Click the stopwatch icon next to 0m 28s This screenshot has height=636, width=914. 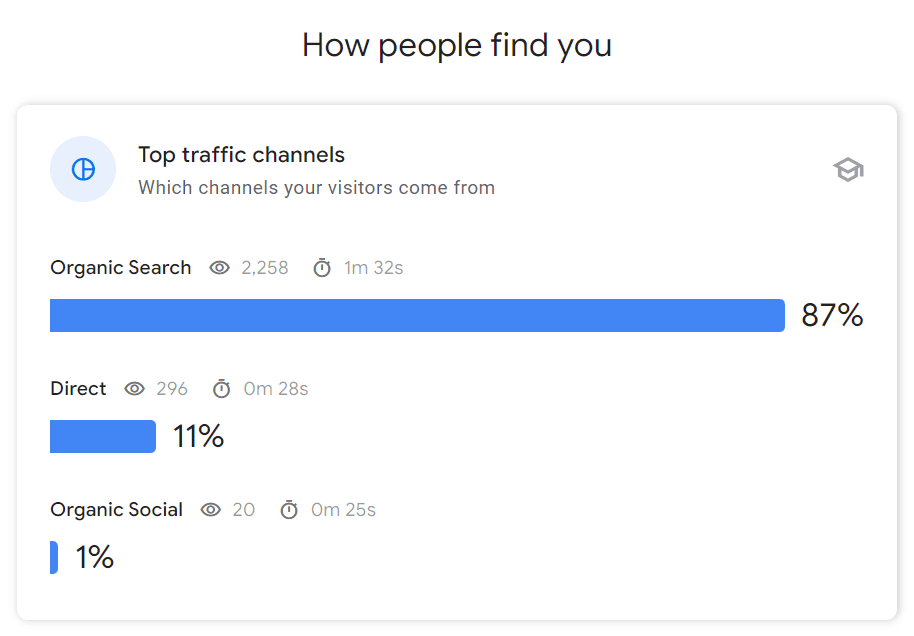(x=222, y=389)
